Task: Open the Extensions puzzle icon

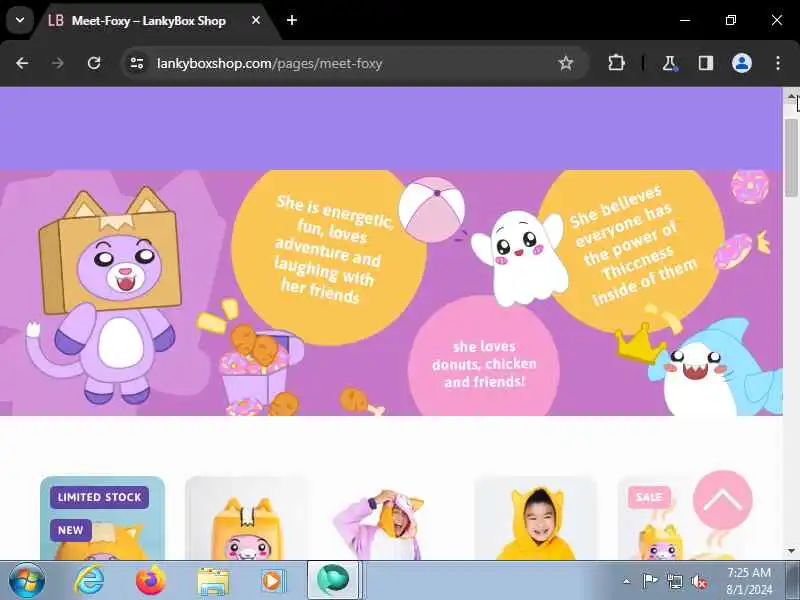Action: point(616,63)
